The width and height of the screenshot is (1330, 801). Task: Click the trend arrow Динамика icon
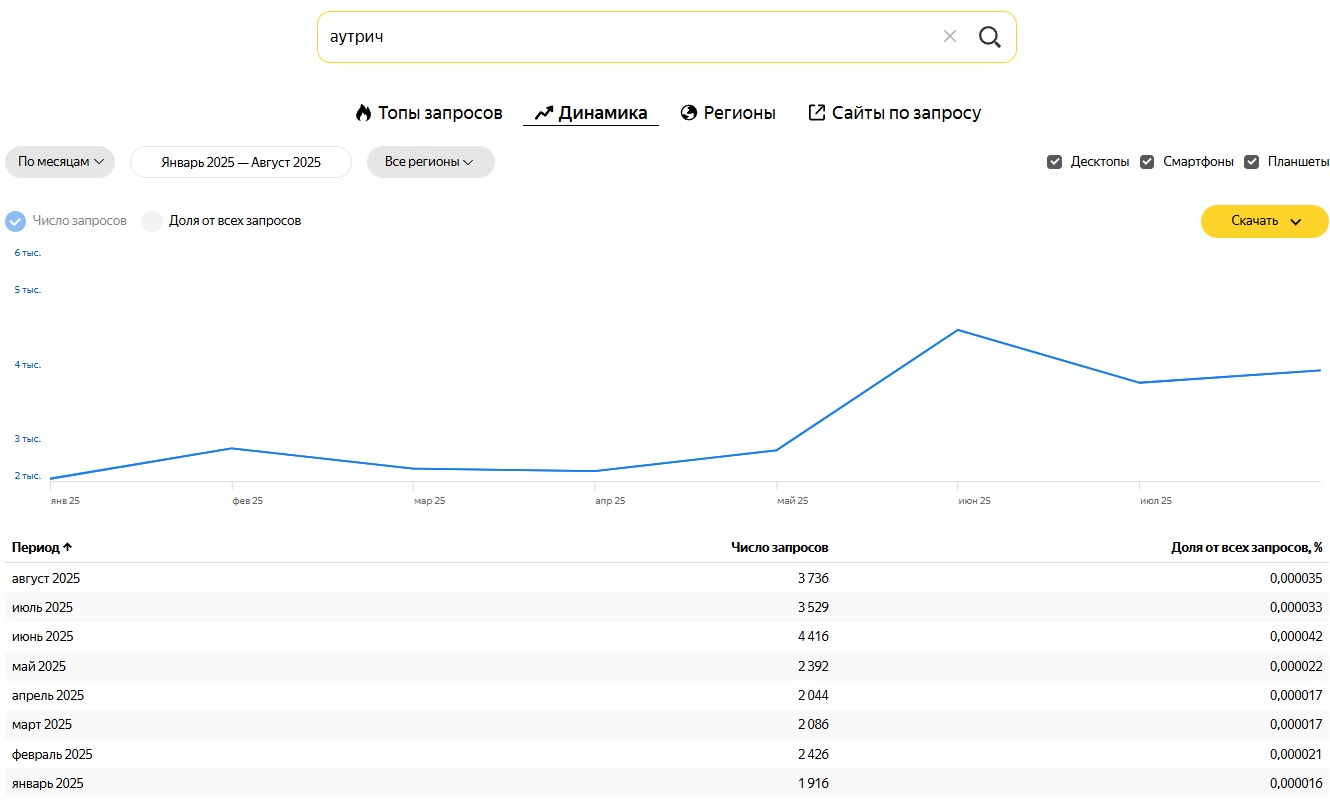(544, 113)
